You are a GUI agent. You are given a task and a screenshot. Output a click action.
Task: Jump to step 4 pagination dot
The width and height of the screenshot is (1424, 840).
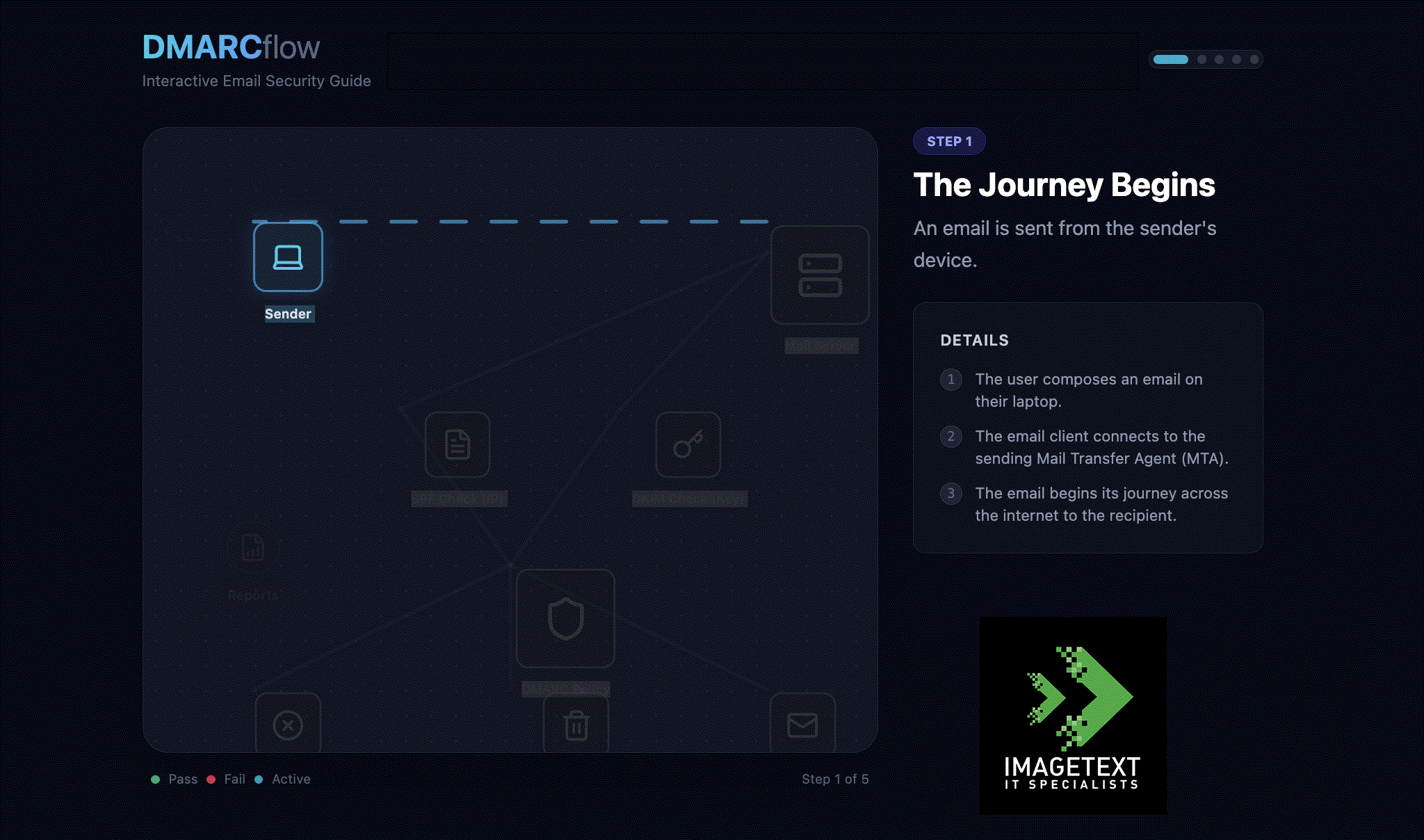click(x=1236, y=60)
